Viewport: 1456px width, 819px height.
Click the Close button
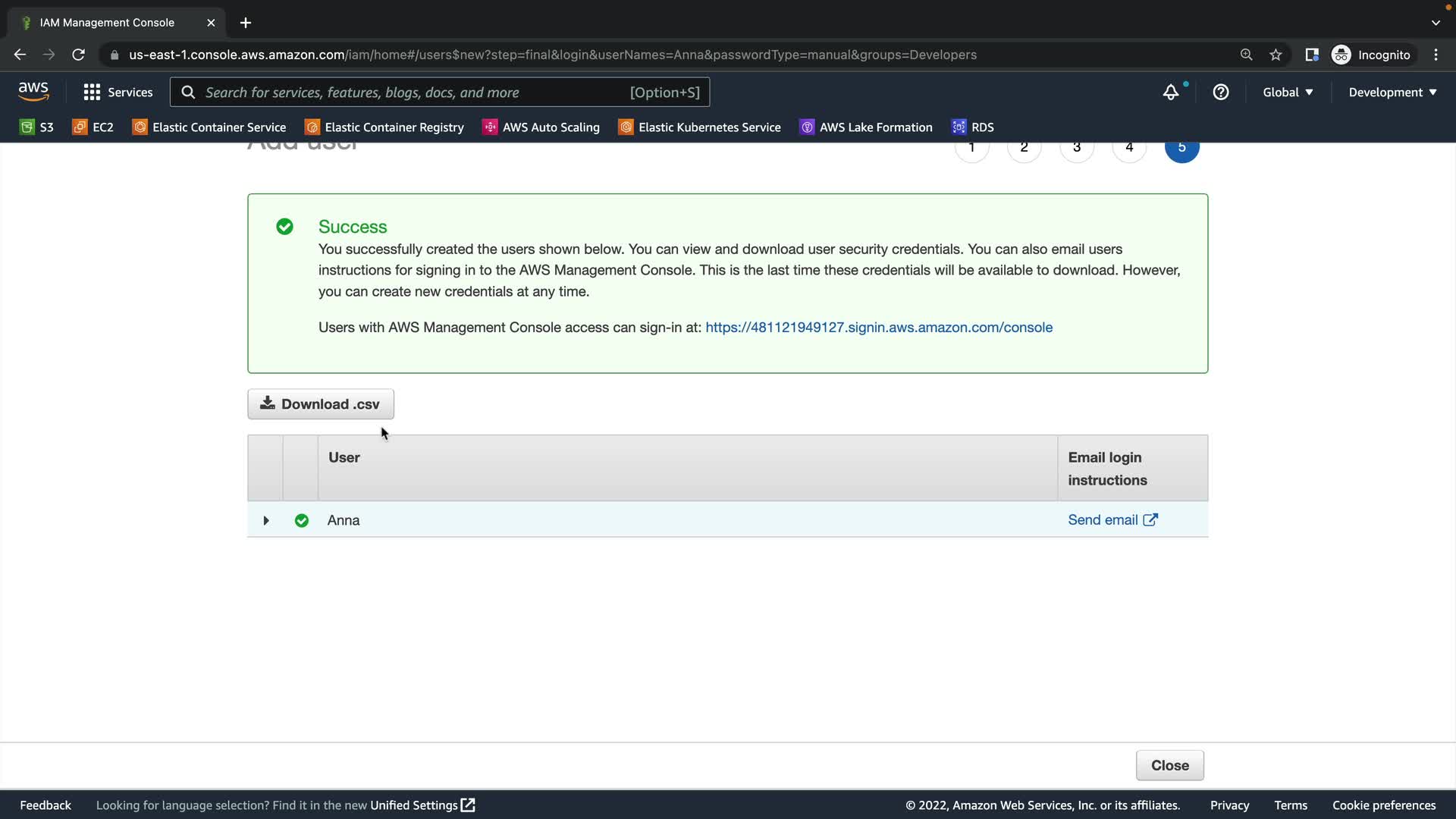[x=1169, y=765]
